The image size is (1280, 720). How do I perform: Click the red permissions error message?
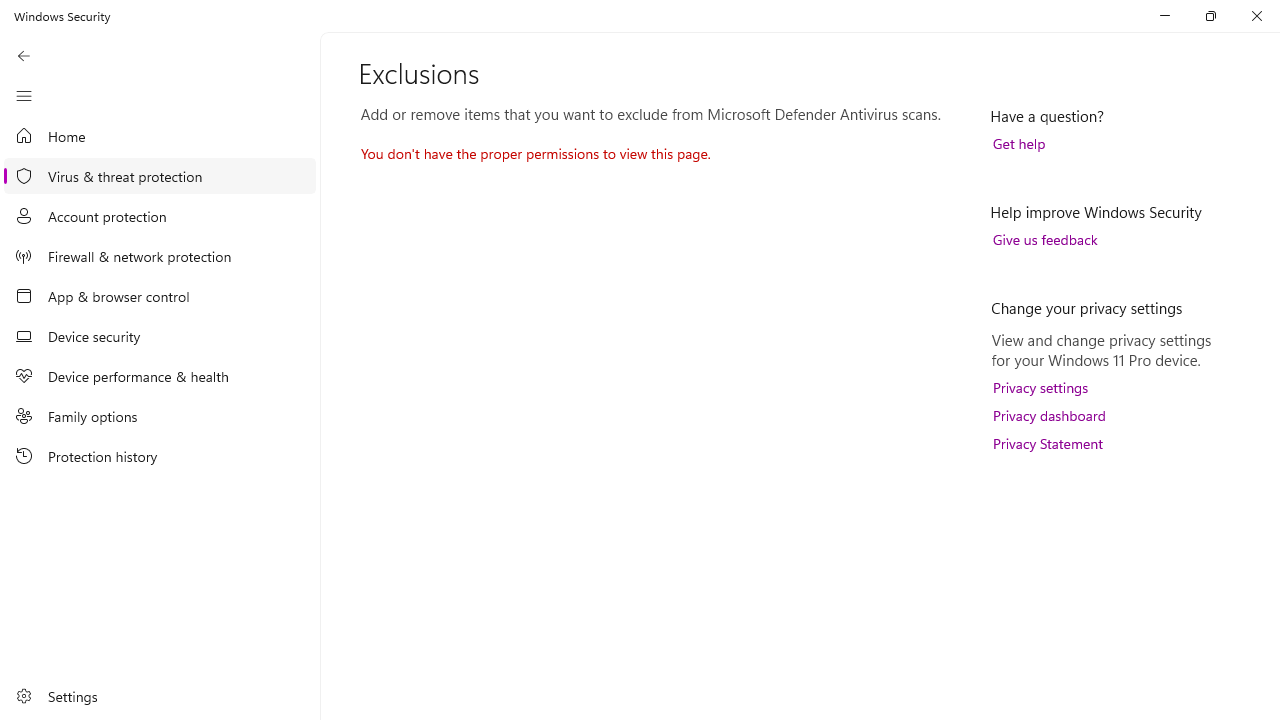[x=535, y=154]
